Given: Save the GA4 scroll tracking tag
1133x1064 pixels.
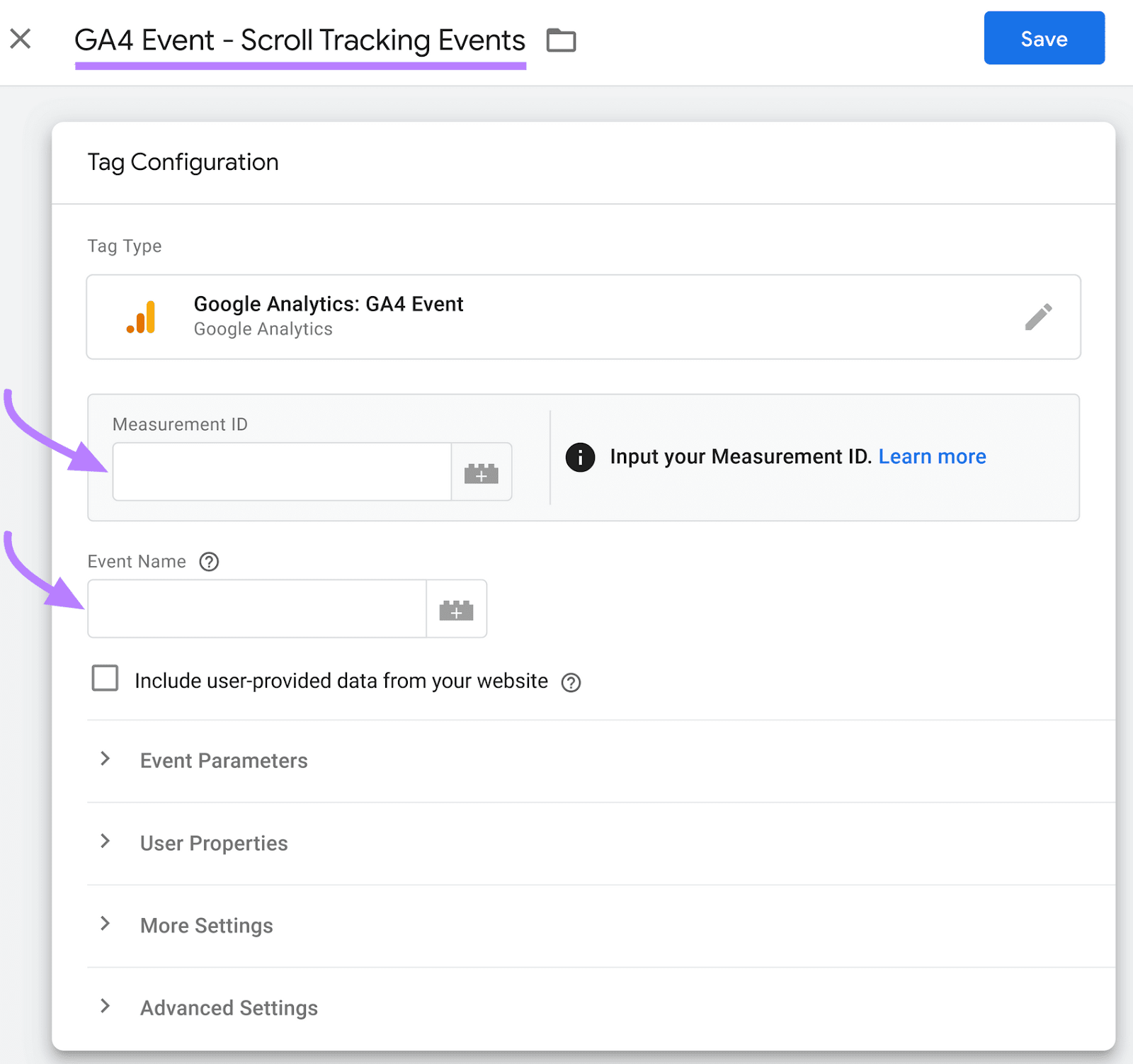Looking at the screenshot, I should point(1044,39).
